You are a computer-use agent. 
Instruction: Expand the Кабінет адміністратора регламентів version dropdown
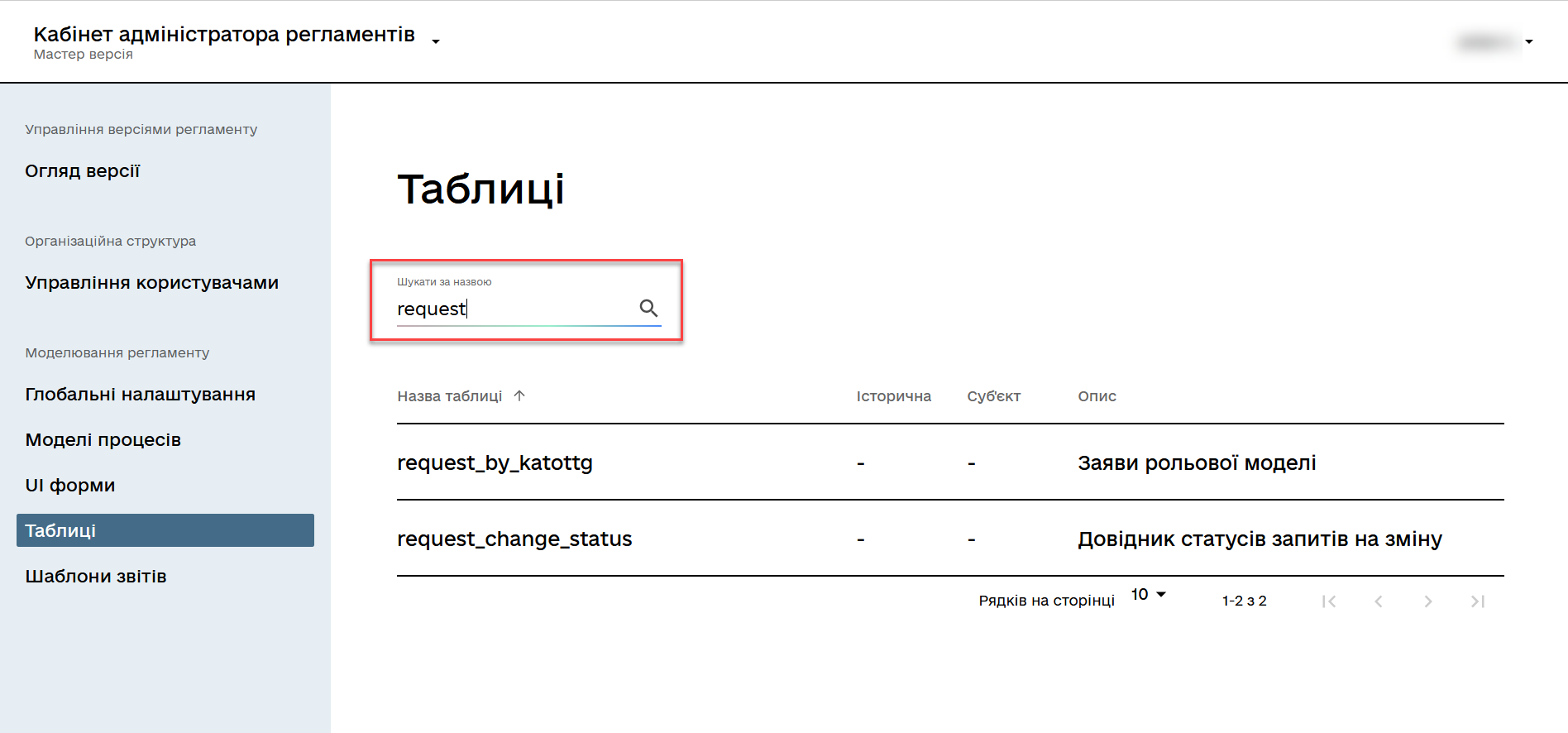(436, 41)
